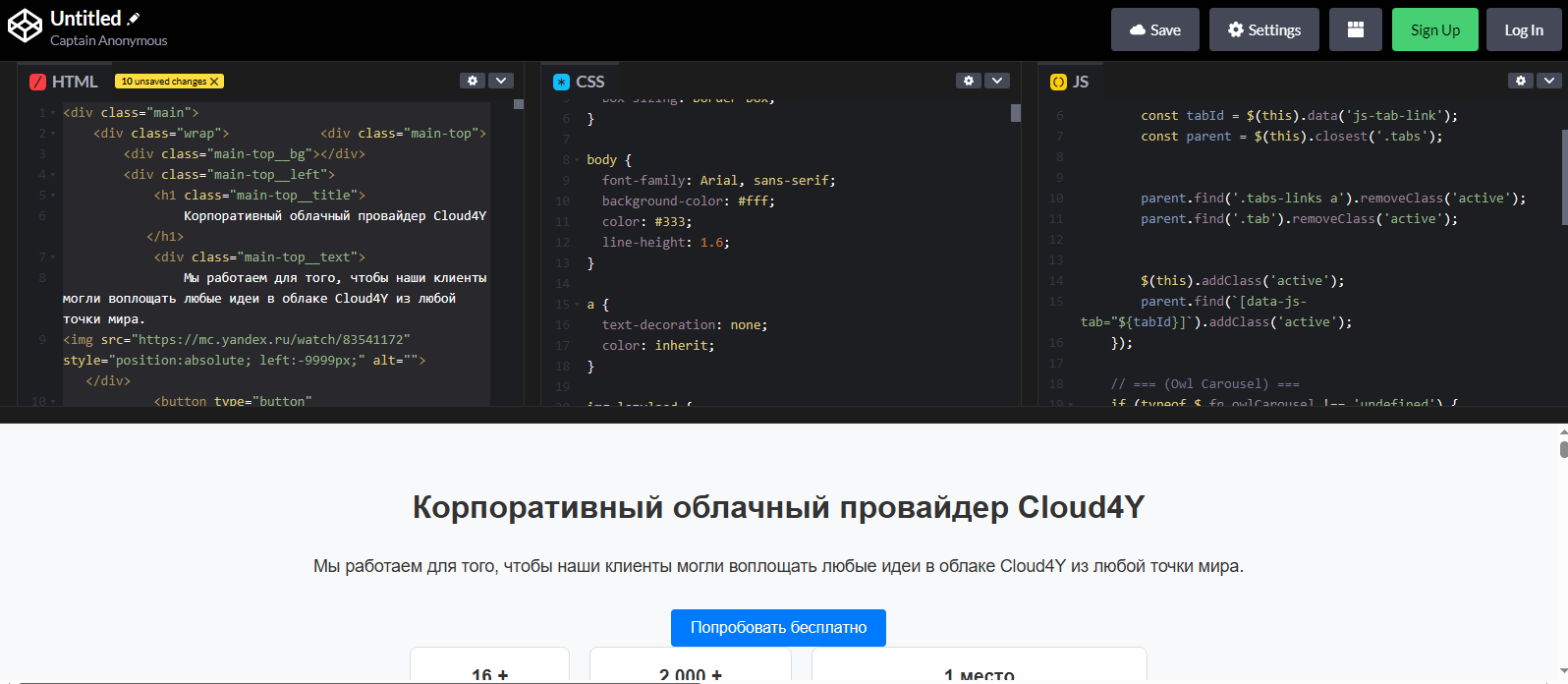
Task: Click the '16 +' stat card
Action: click(x=489, y=666)
